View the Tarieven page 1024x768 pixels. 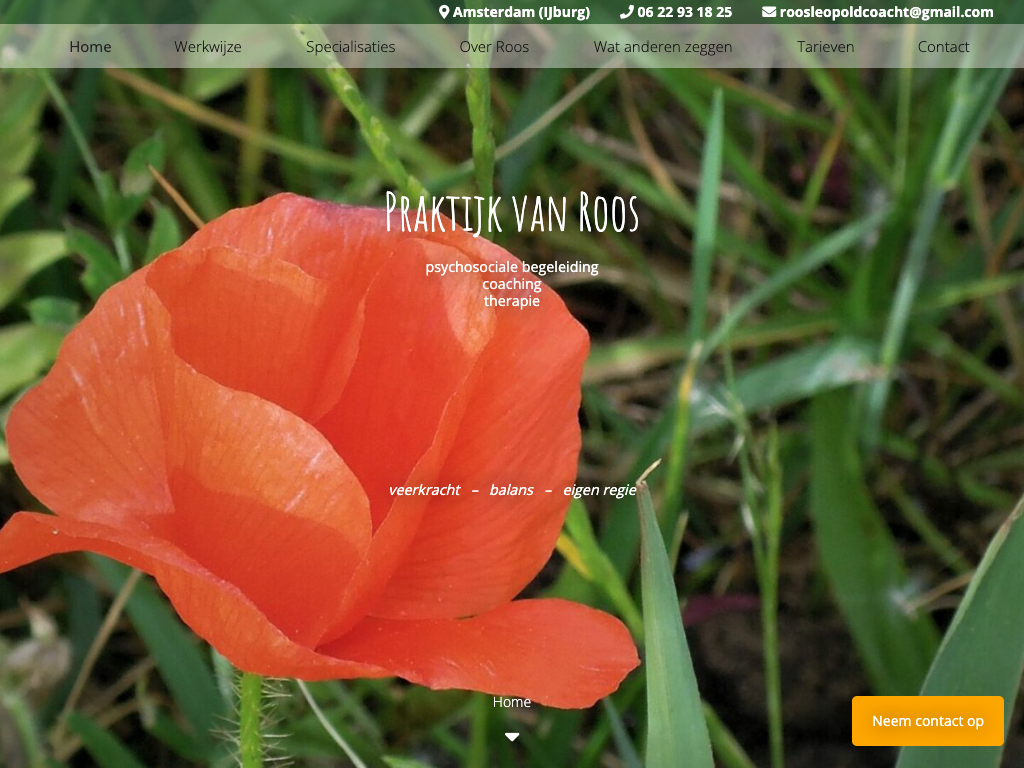coord(825,47)
